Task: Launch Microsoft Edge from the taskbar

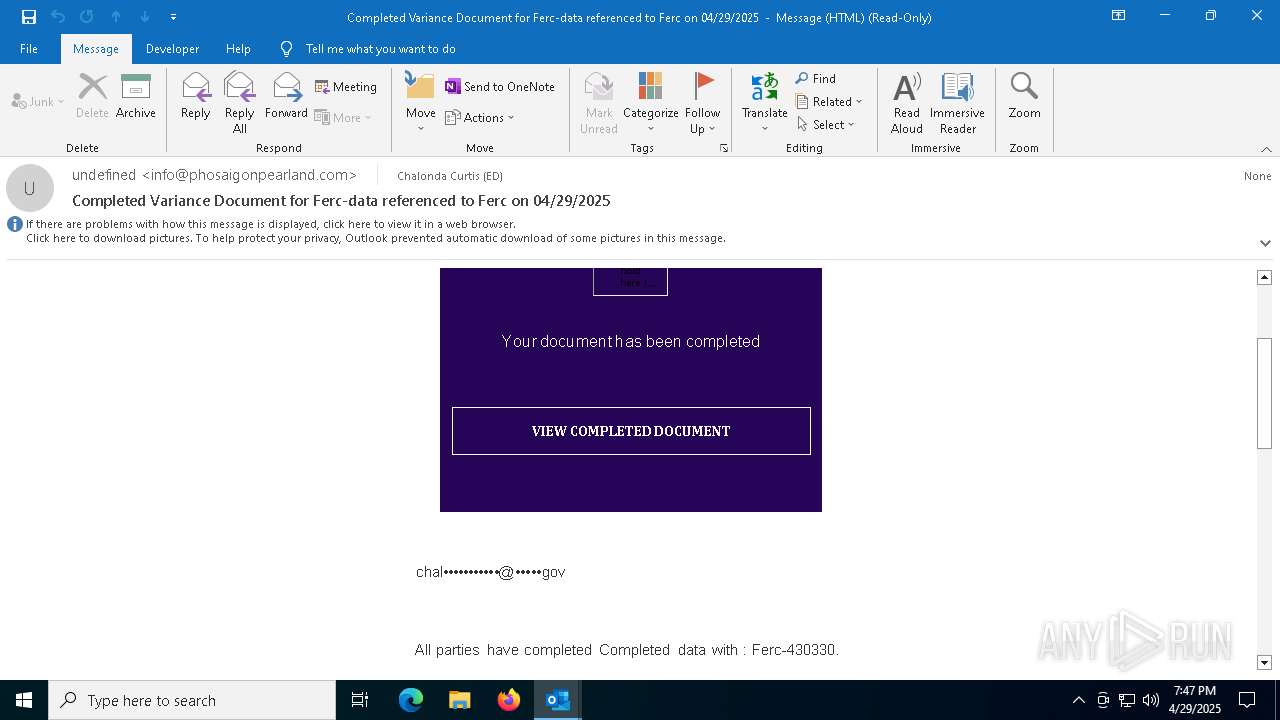Action: point(411,700)
